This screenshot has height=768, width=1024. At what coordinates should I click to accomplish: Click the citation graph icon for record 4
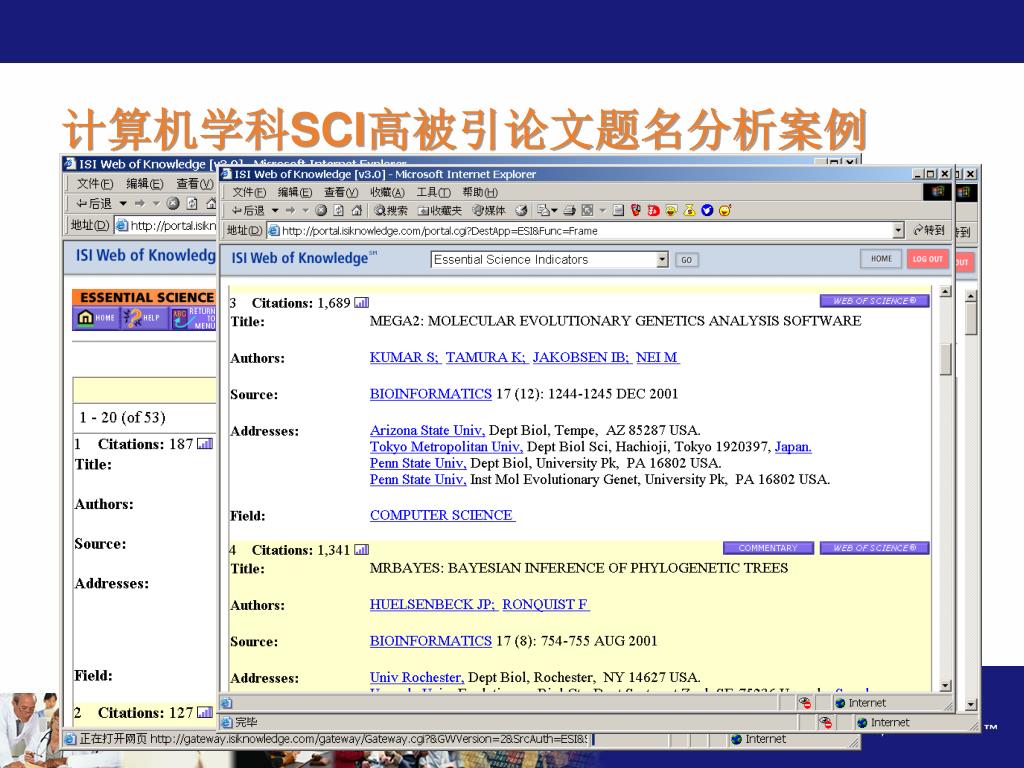(x=361, y=550)
